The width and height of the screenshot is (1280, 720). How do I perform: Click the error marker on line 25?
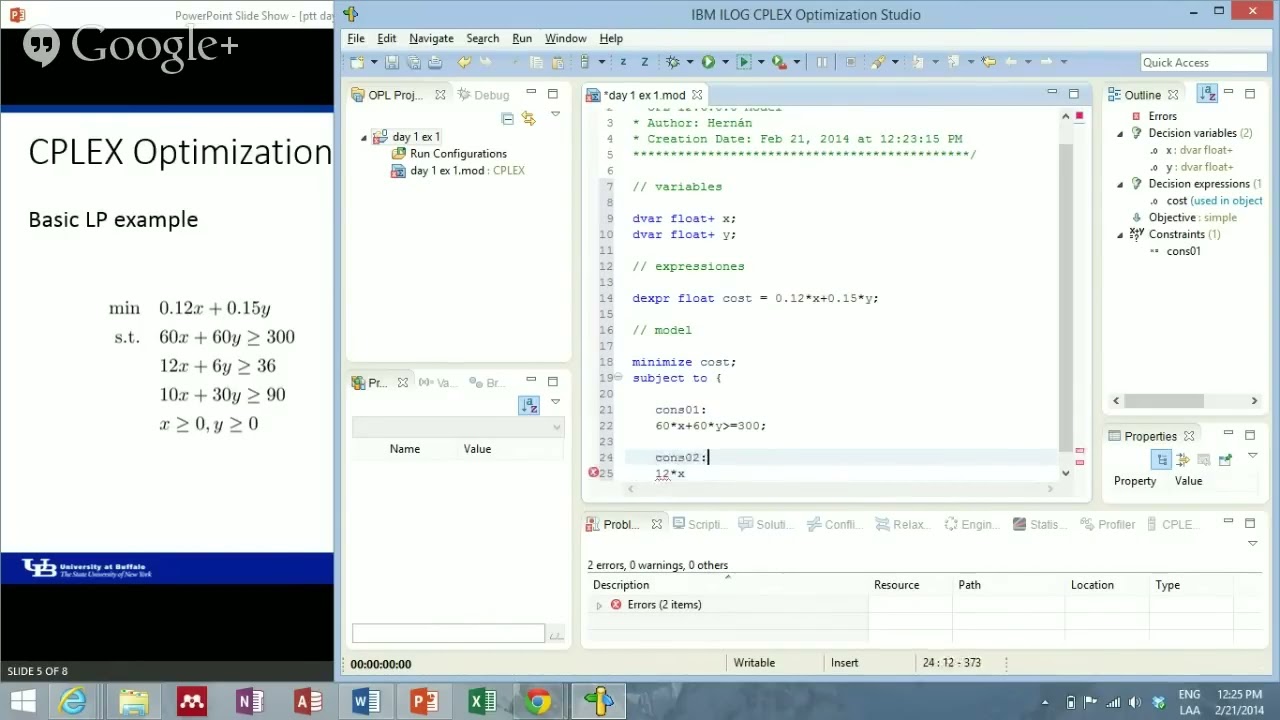[594, 472]
